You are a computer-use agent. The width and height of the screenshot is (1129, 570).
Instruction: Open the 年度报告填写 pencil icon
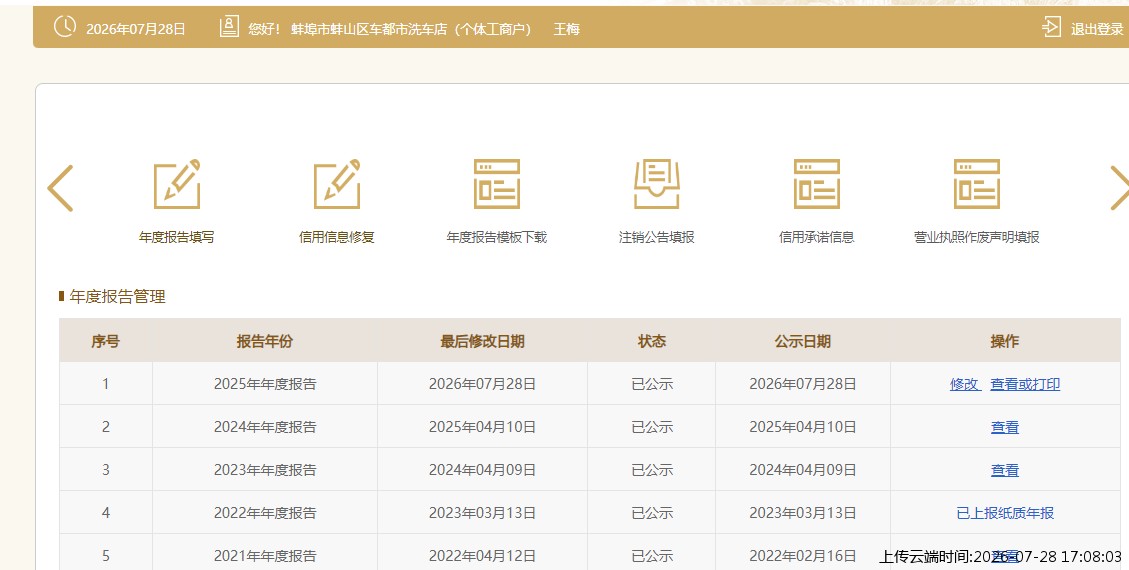tap(177, 184)
